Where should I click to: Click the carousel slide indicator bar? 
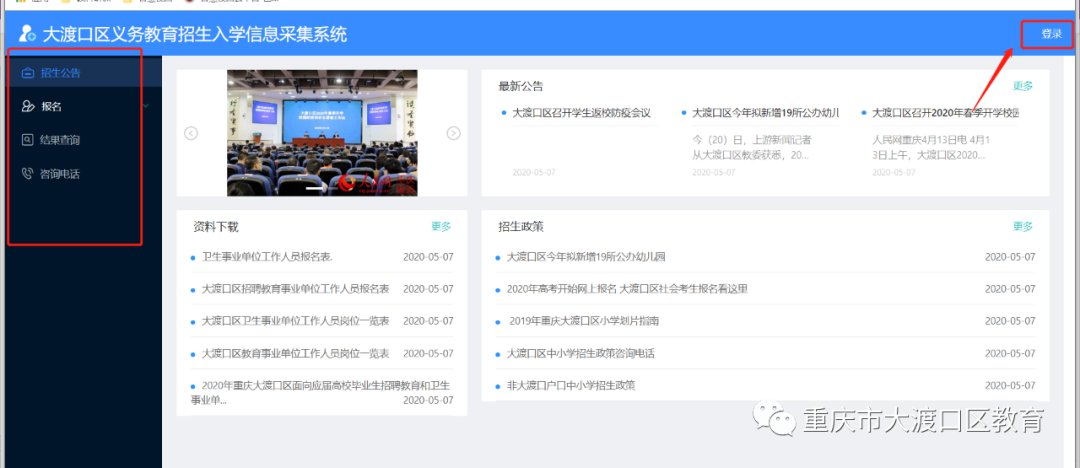click(x=316, y=188)
